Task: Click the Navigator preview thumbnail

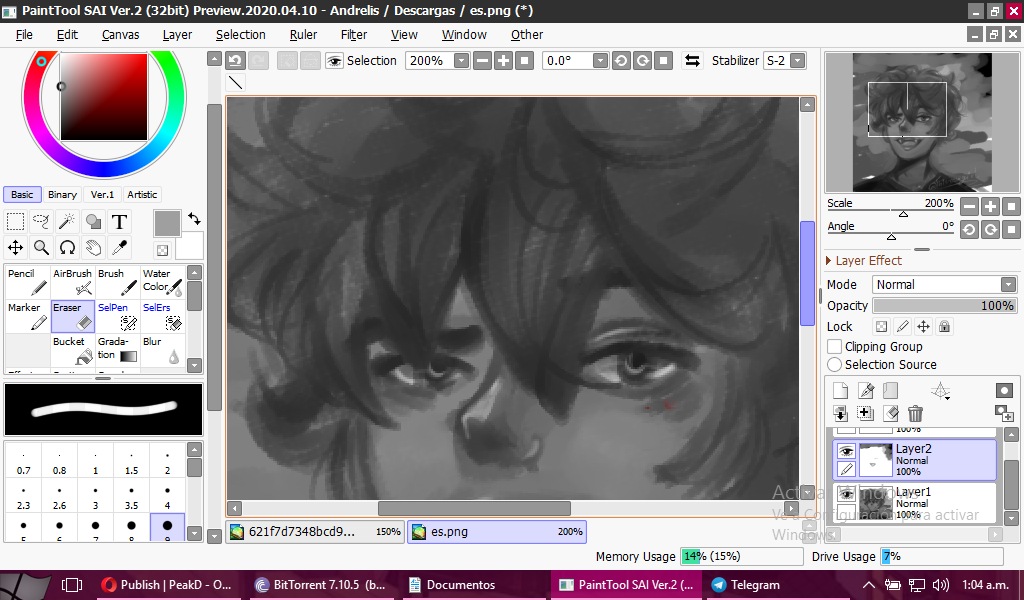Action: (922, 123)
